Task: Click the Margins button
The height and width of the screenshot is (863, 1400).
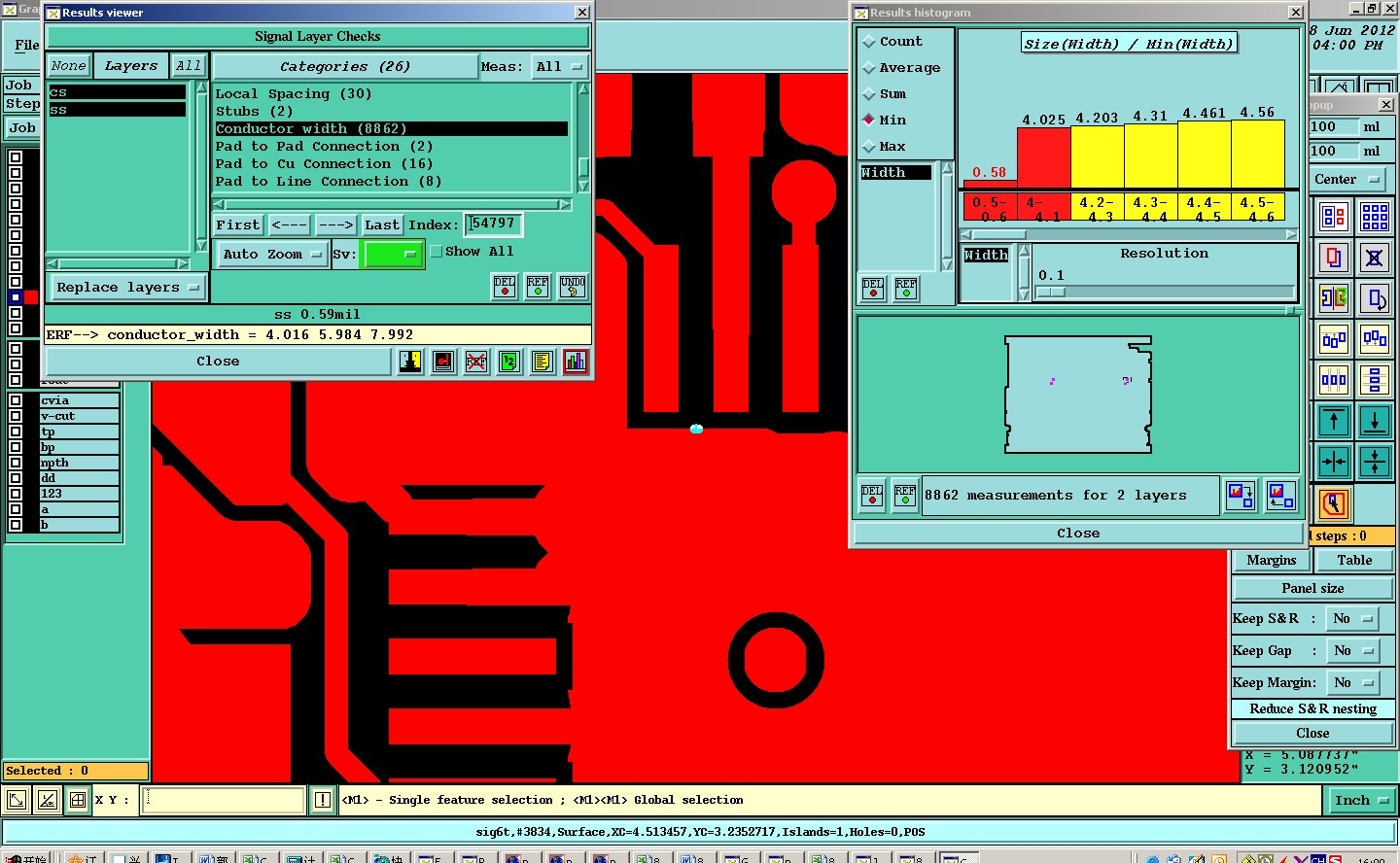Action: point(1272,561)
